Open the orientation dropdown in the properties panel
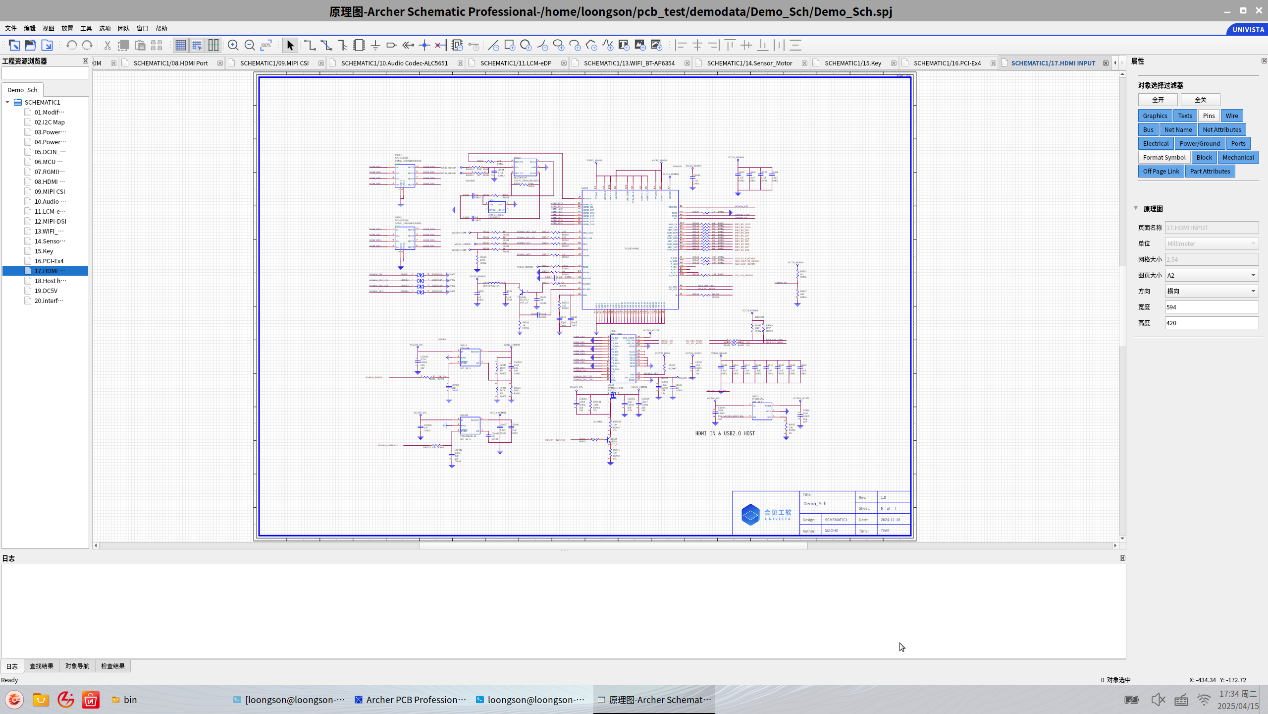Viewport: 1268px width, 714px height. (1211, 291)
